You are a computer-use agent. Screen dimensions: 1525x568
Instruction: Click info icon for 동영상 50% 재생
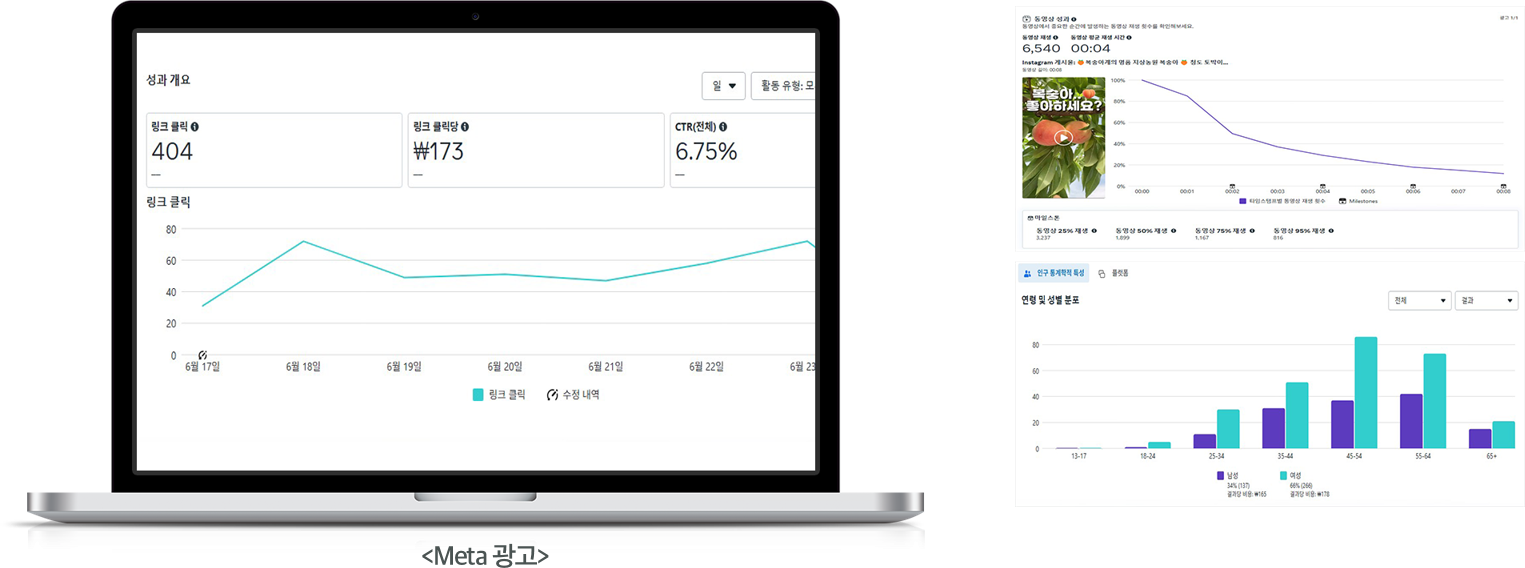coord(1173,231)
